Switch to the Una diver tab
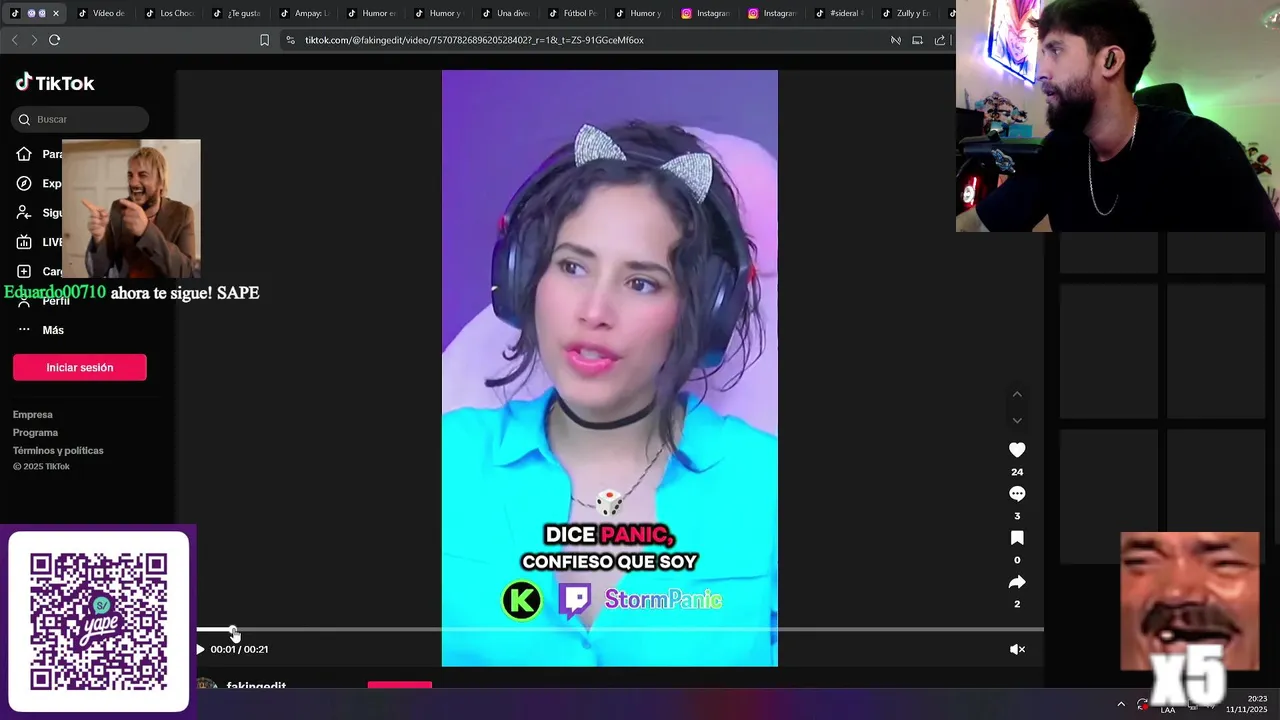Image resolution: width=1280 pixels, height=720 pixels. [504, 13]
